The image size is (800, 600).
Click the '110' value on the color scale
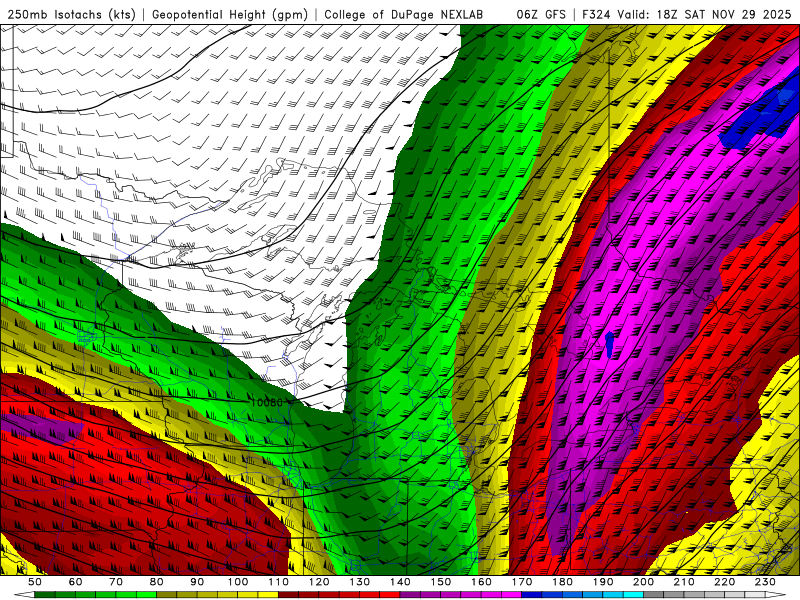pos(279,582)
